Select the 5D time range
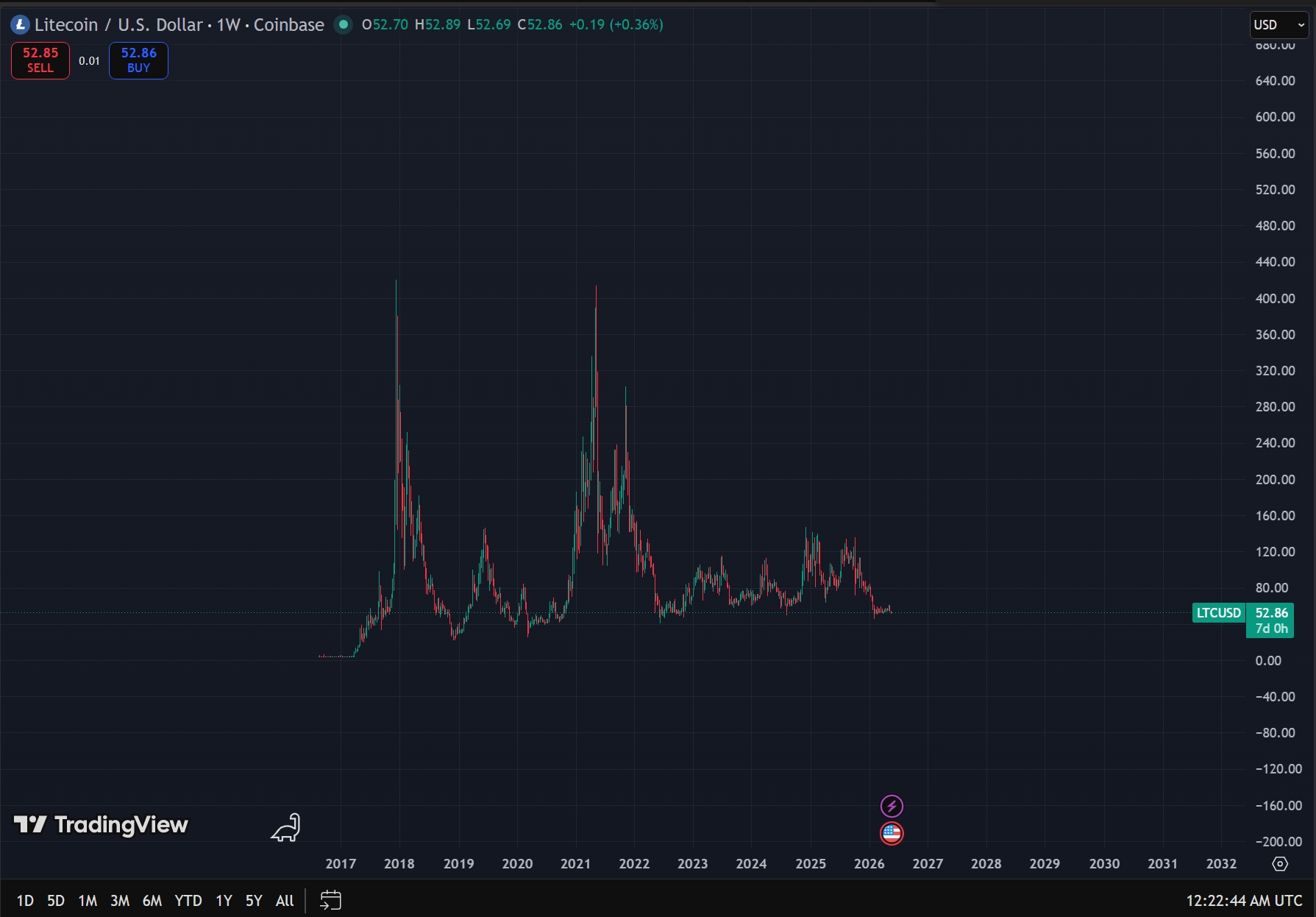 [56, 900]
